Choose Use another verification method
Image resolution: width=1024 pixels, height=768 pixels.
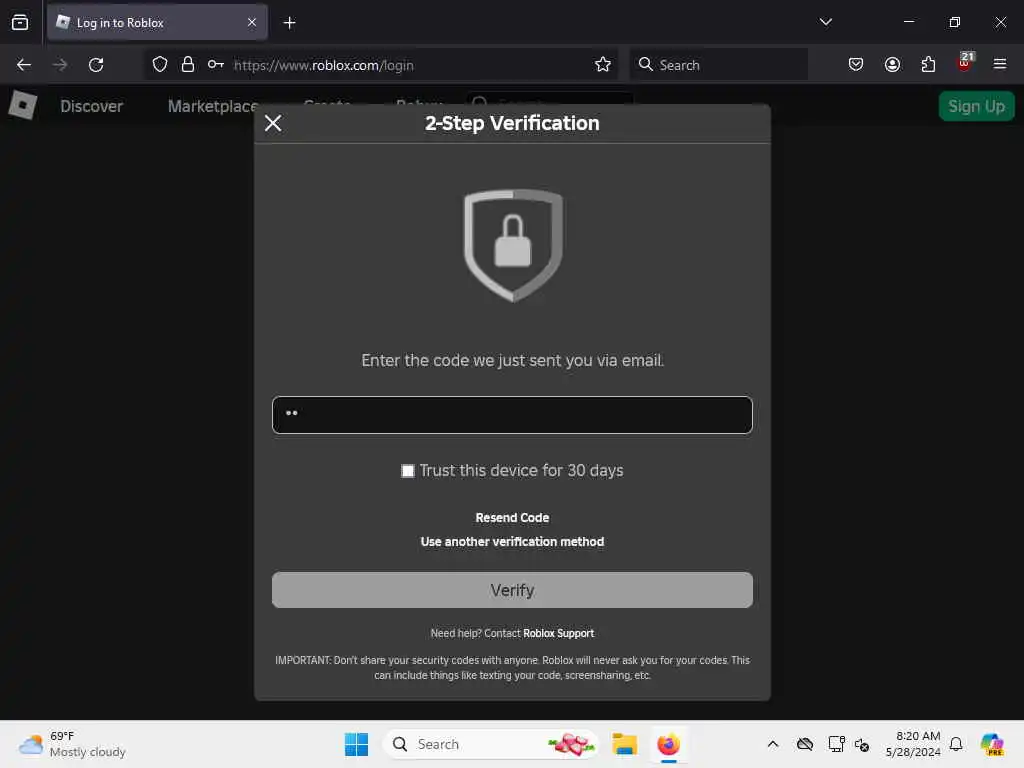[512, 541]
